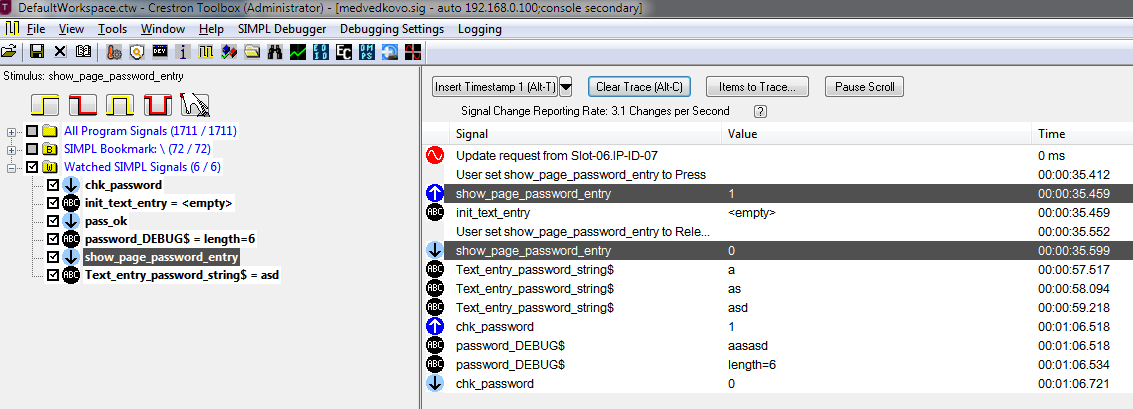
Task: Click the Save floppy disk icon
Action: click(37, 52)
